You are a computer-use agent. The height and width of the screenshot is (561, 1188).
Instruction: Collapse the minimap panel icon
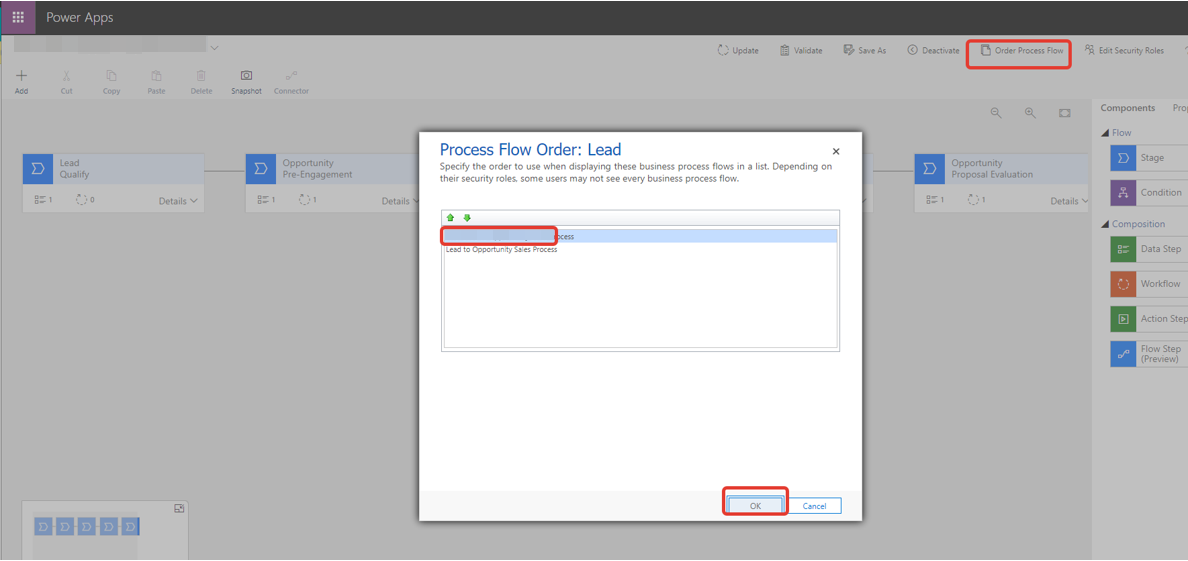180,509
